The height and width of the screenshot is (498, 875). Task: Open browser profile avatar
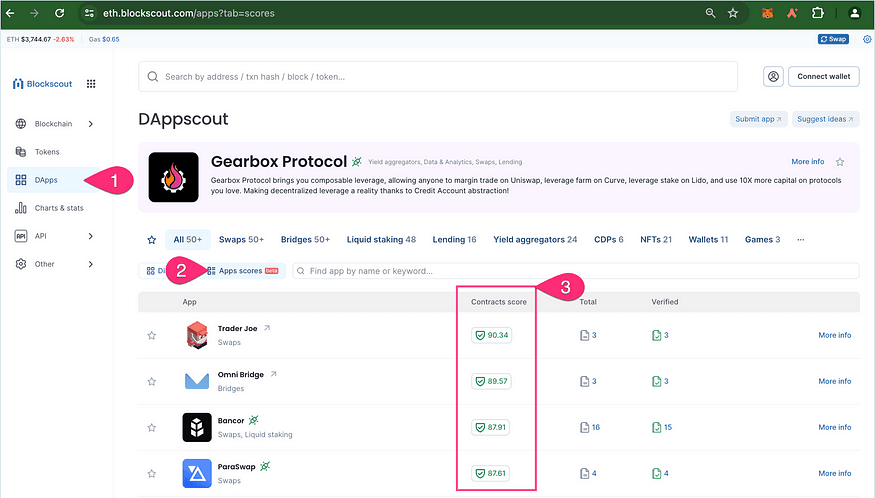click(x=854, y=13)
